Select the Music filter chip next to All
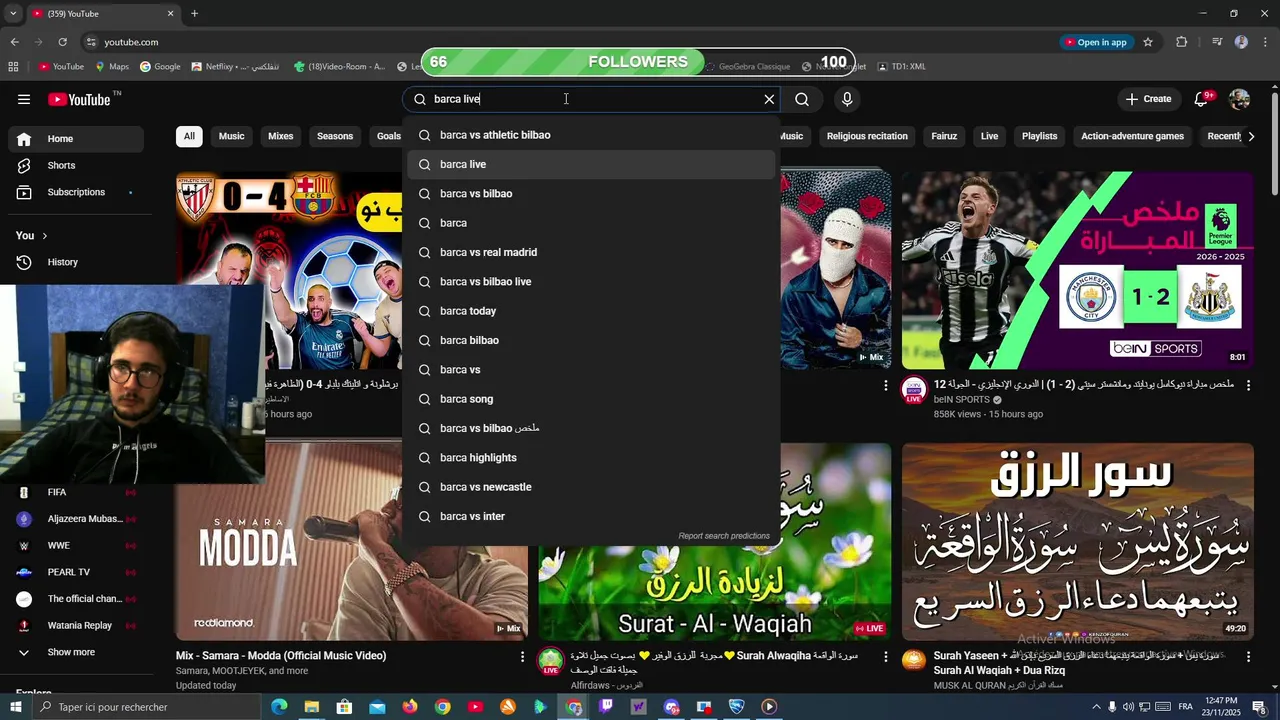The width and height of the screenshot is (1280, 720). click(x=231, y=136)
